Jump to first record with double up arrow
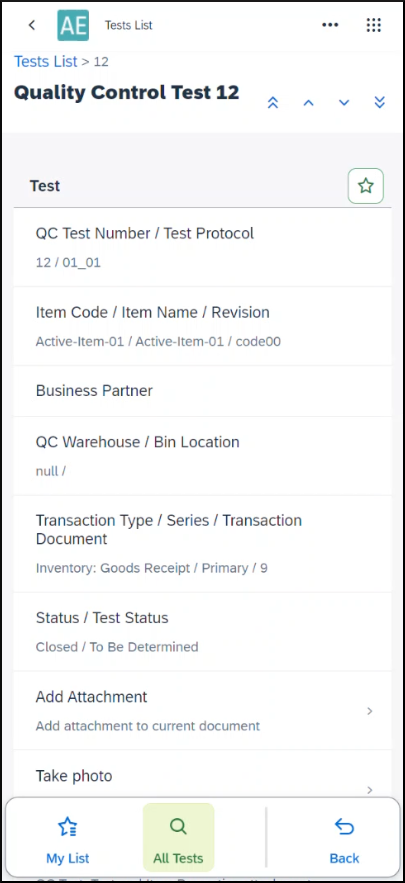405x883 pixels. (x=273, y=102)
